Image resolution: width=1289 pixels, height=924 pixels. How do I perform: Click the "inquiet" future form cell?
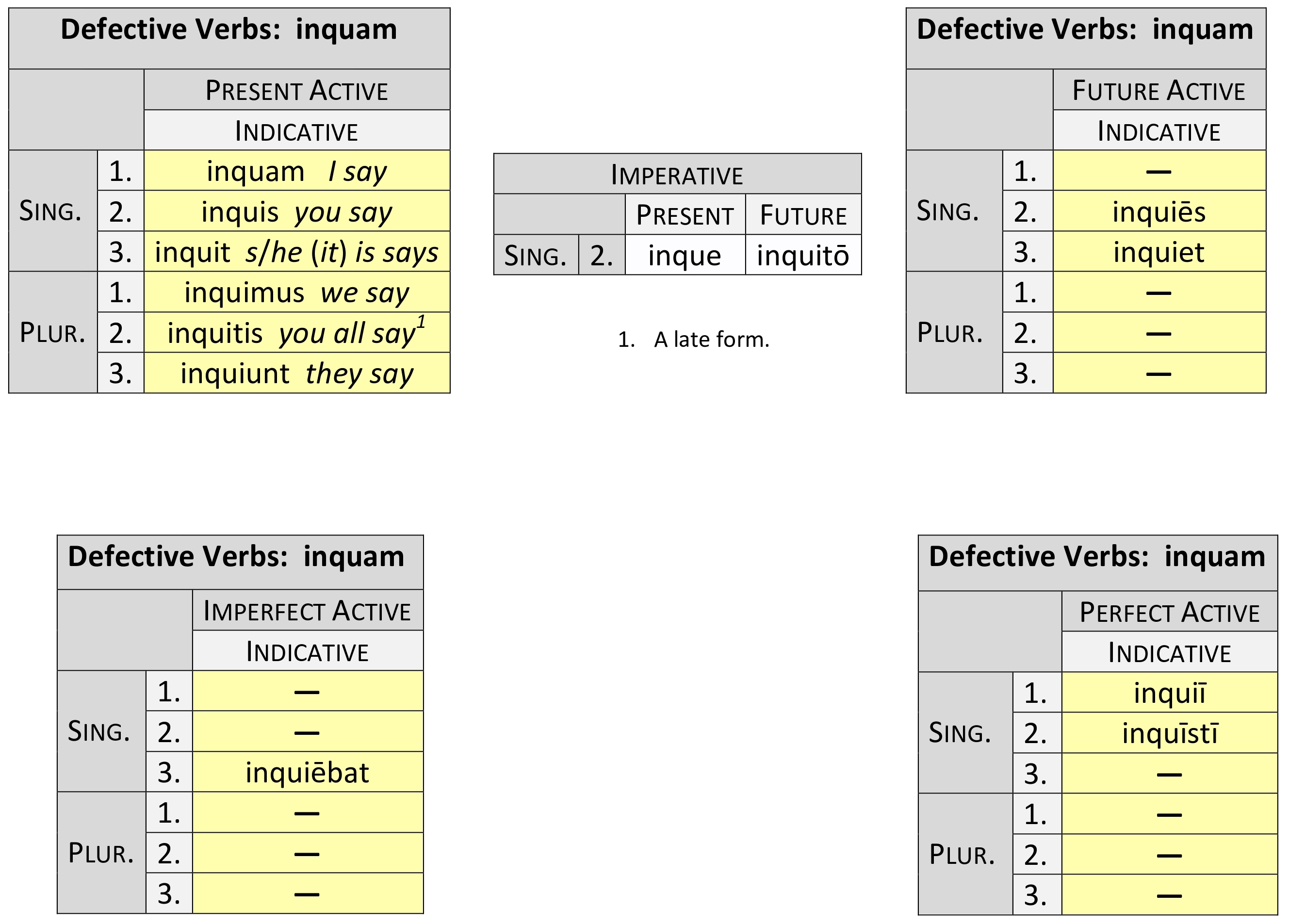click(x=1158, y=252)
